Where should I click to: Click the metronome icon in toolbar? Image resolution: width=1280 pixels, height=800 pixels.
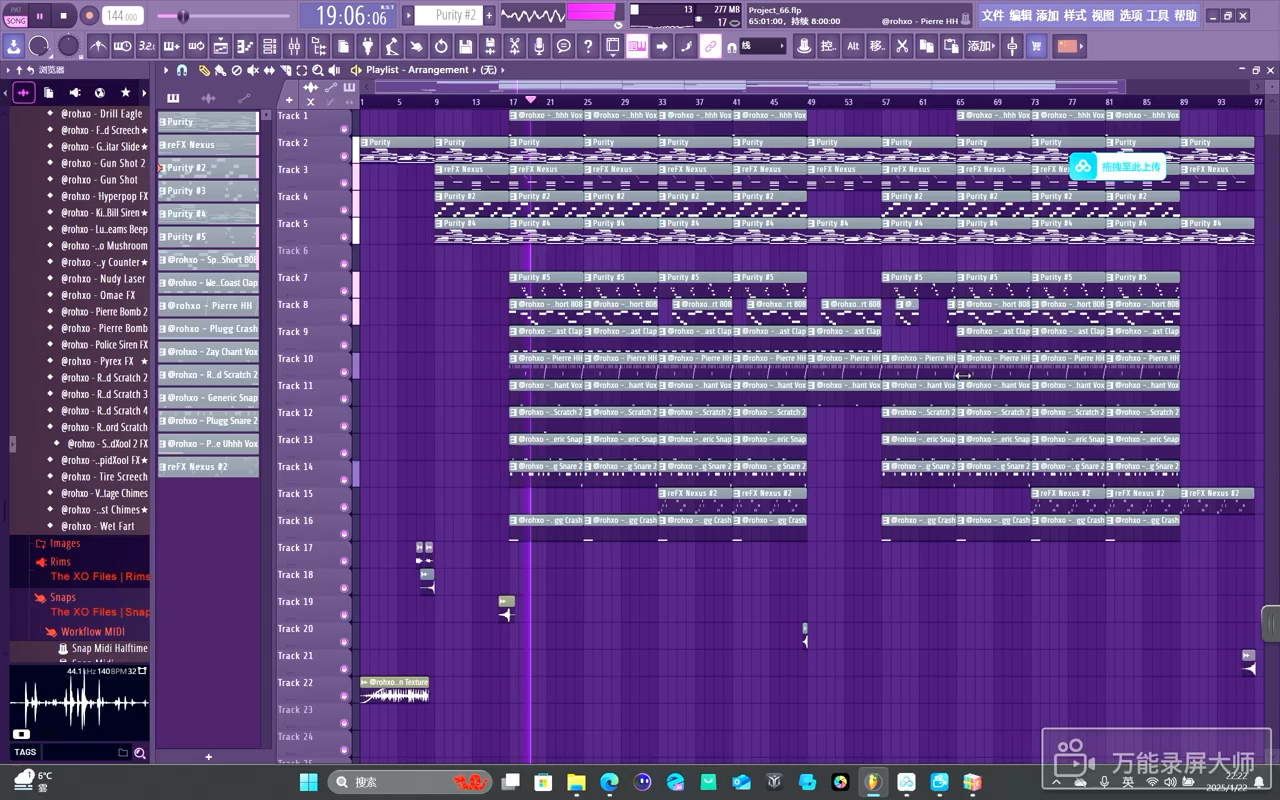pos(98,46)
